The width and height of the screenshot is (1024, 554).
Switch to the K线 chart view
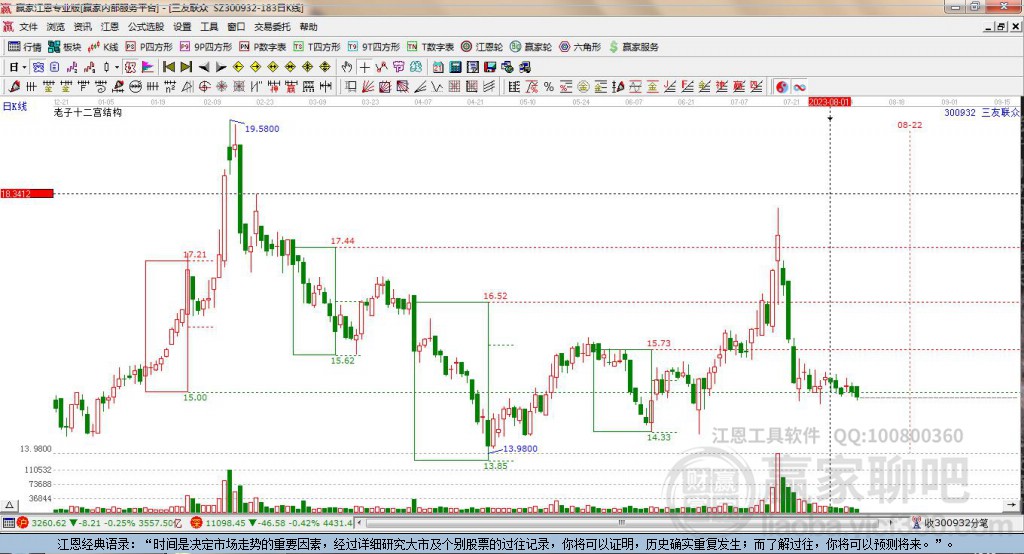pos(103,47)
